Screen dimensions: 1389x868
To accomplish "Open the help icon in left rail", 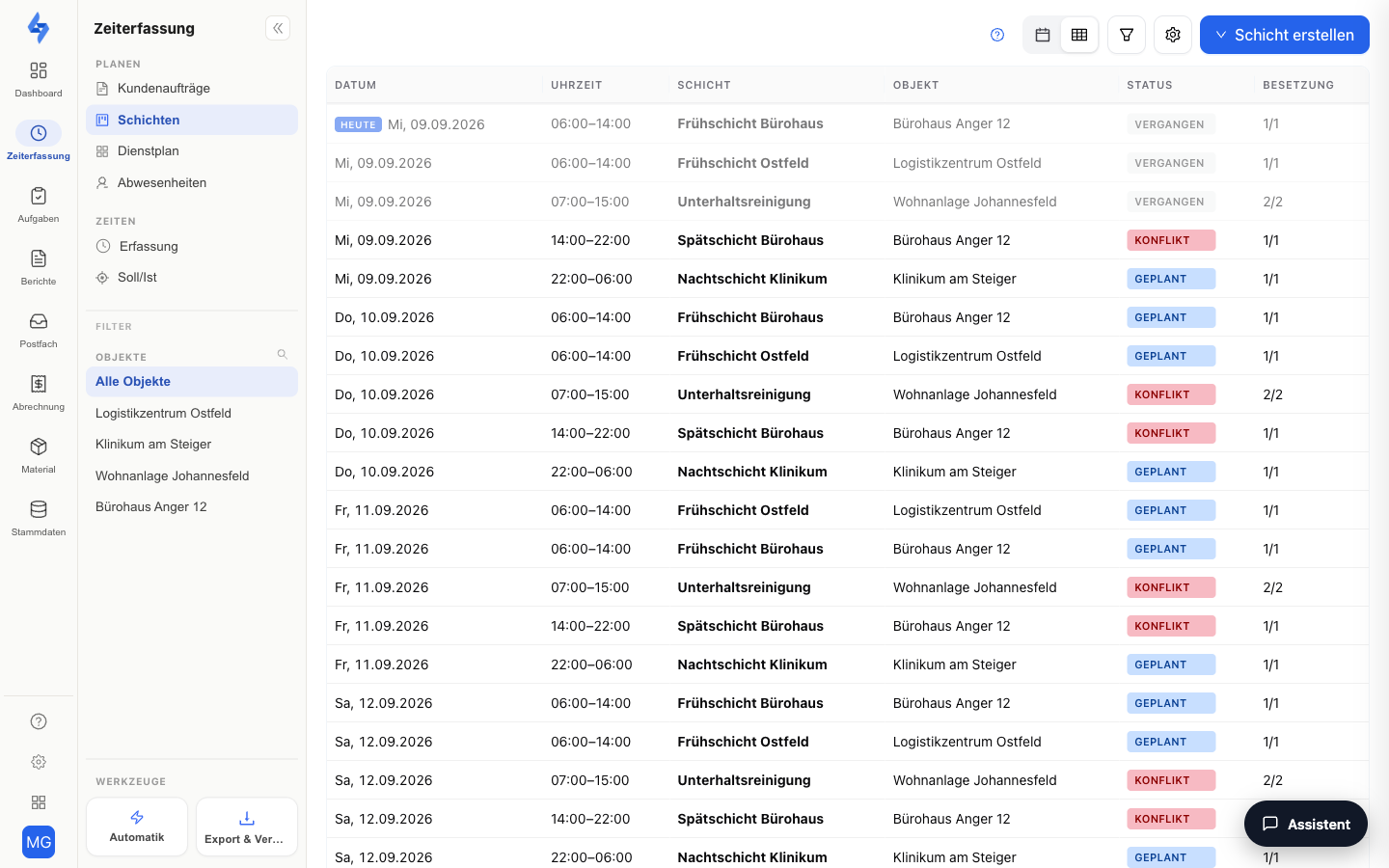I will [39, 721].
